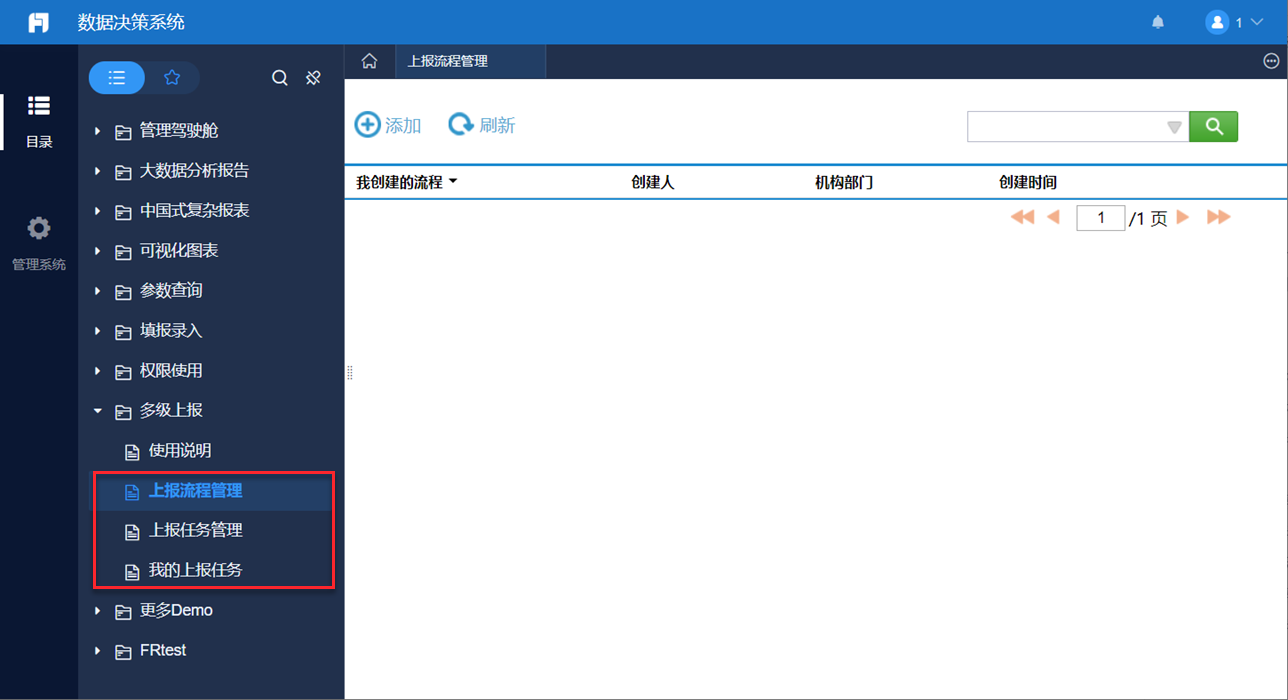
Task: Open the tab options ellipsis icon
Action: point(1271,61)
